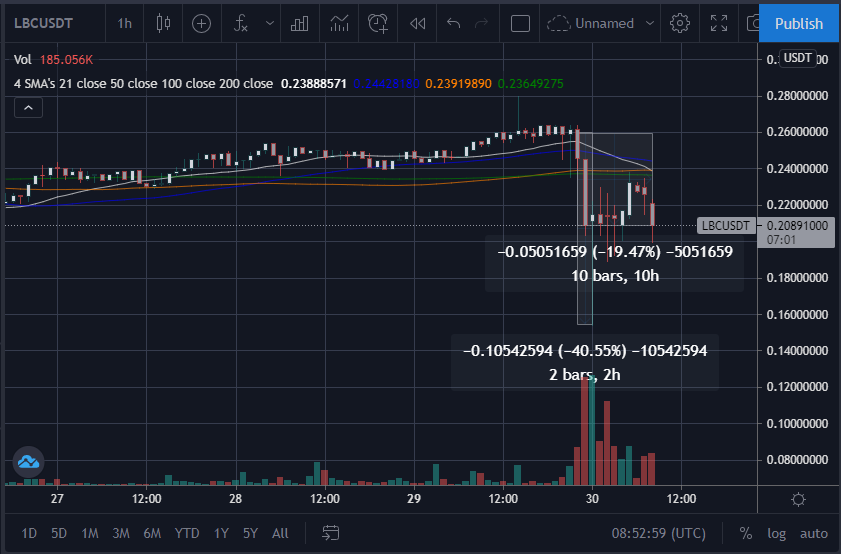This screenshot has height=554, width=841.
Task: Set date range to 5D
Action: tap(59, 533)
